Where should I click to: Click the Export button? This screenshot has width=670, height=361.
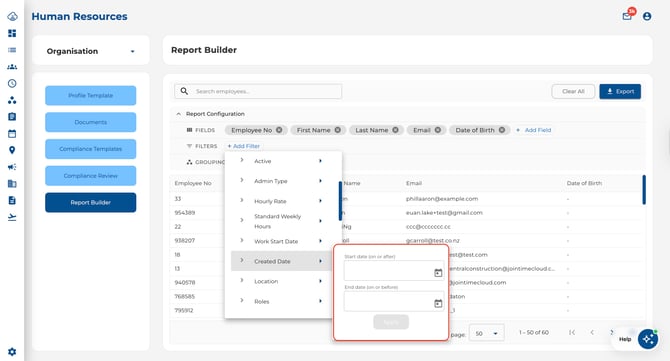620,91
